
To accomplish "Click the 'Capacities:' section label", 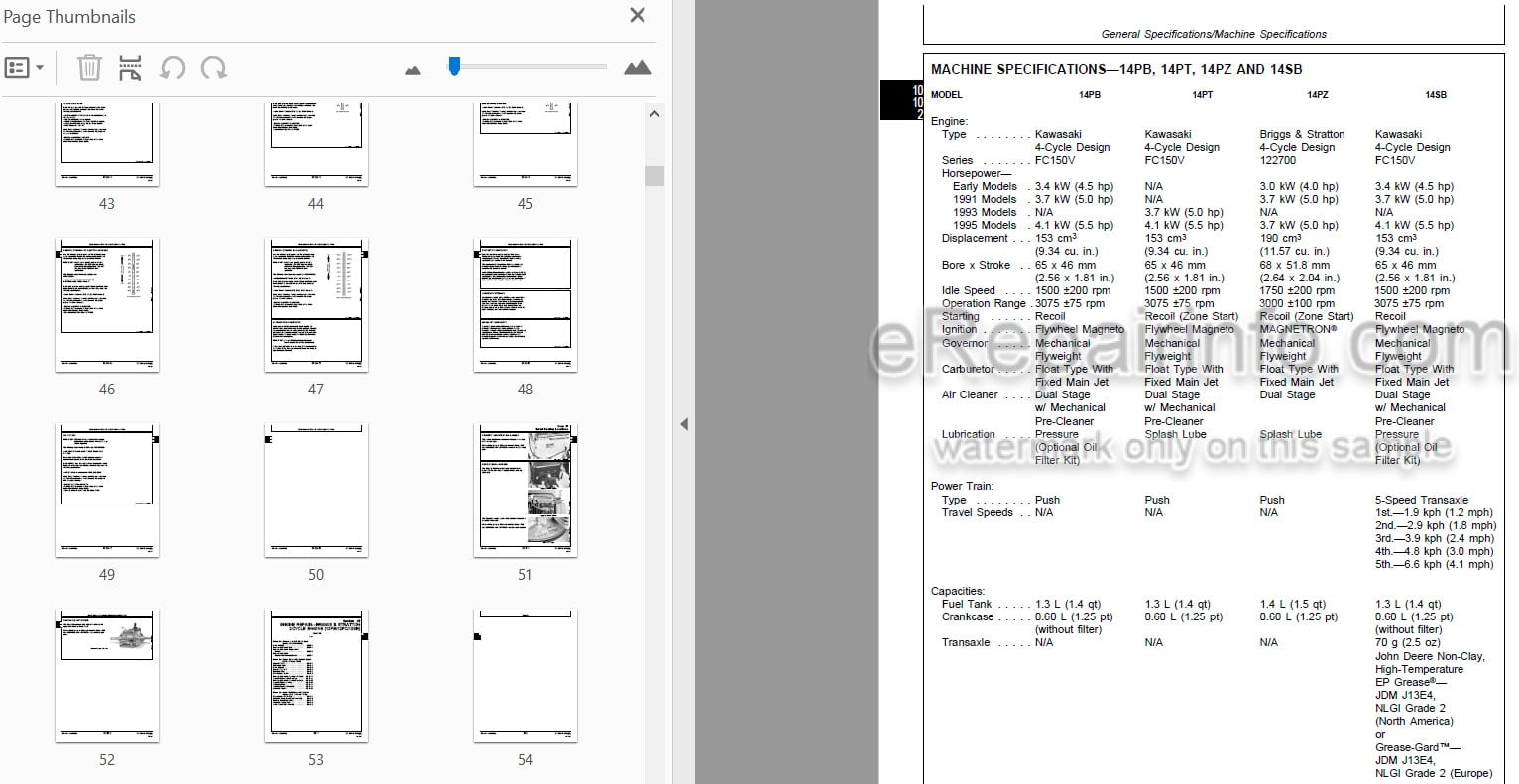I will pos(958,591).
